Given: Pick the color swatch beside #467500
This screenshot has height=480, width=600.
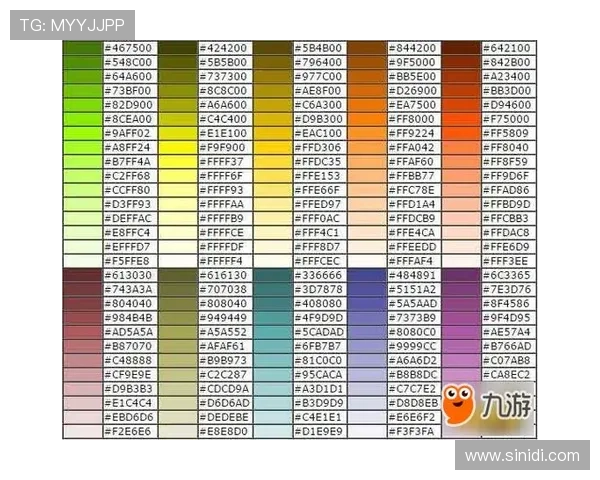Looking at the screenshot, I should click(x=82, y=48).
